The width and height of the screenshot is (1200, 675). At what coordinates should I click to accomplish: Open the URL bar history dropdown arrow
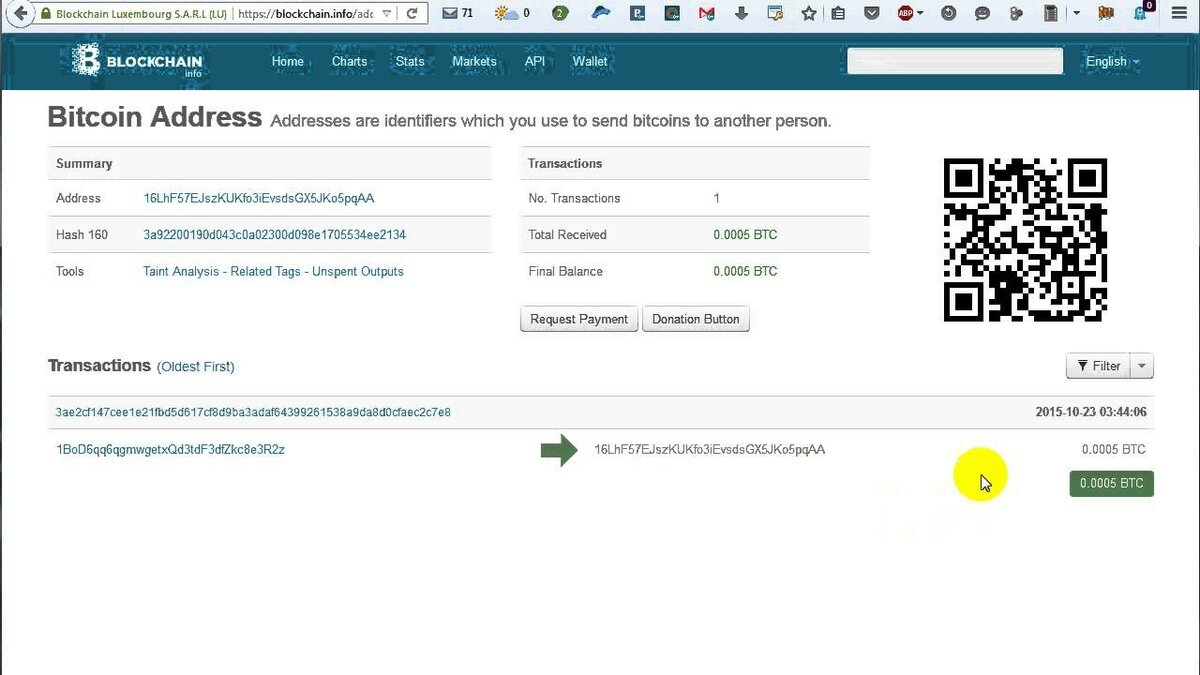coord(386,14)
